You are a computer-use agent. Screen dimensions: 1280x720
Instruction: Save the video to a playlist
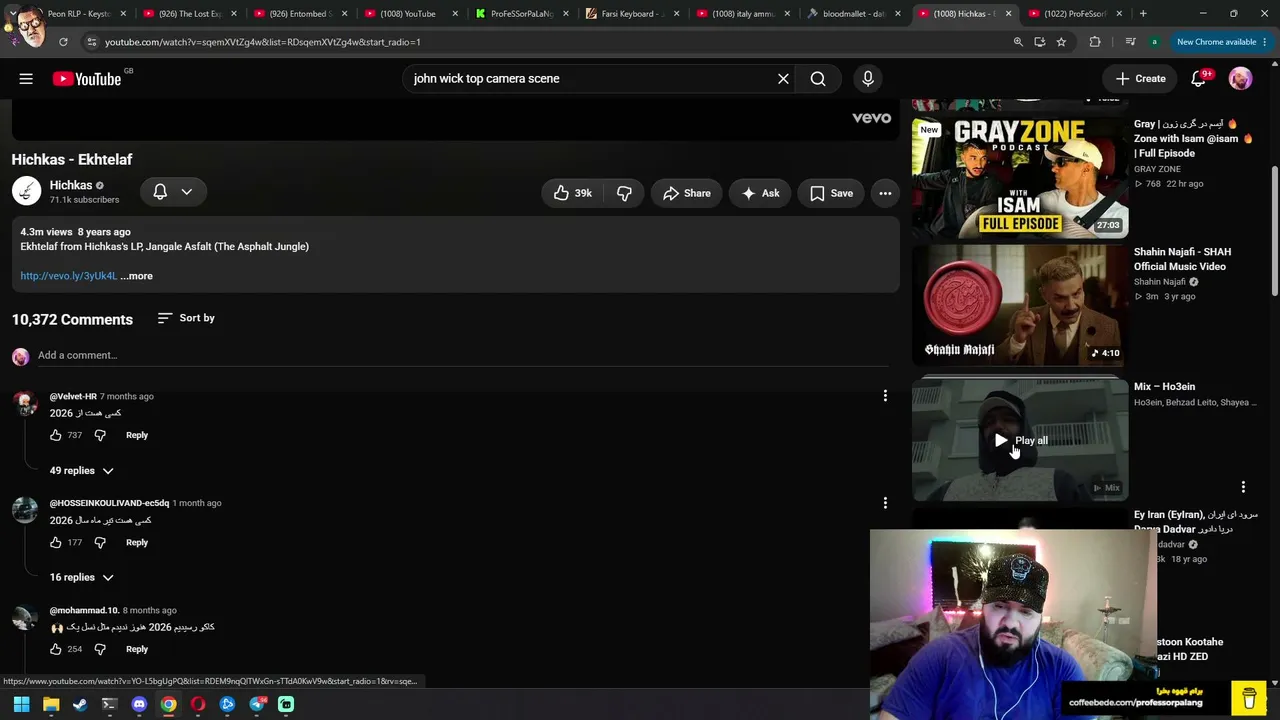(831, 193)
